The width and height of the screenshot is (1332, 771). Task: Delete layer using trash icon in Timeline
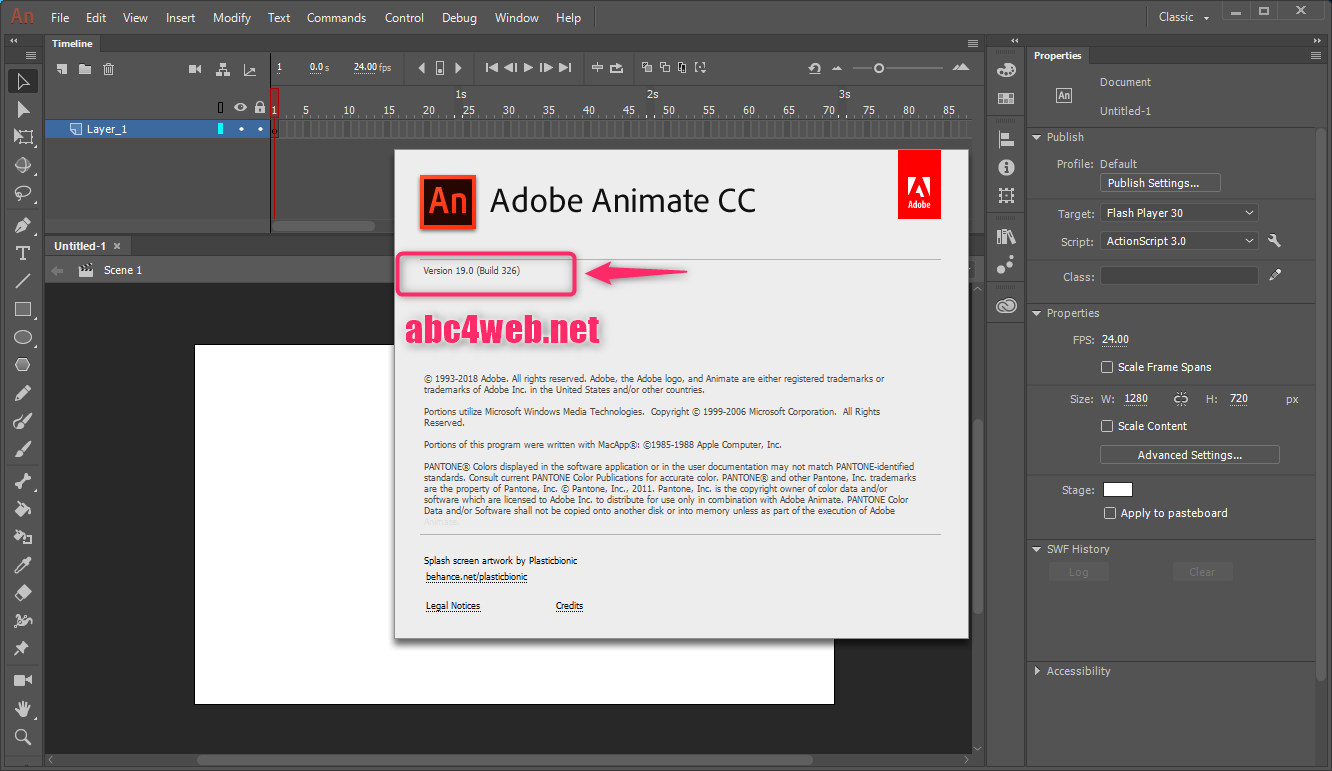pos(109,69)
